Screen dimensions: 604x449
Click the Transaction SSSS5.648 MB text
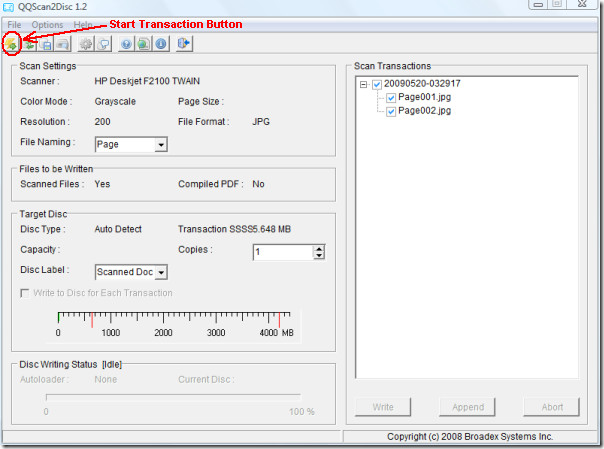pos(234,229)
